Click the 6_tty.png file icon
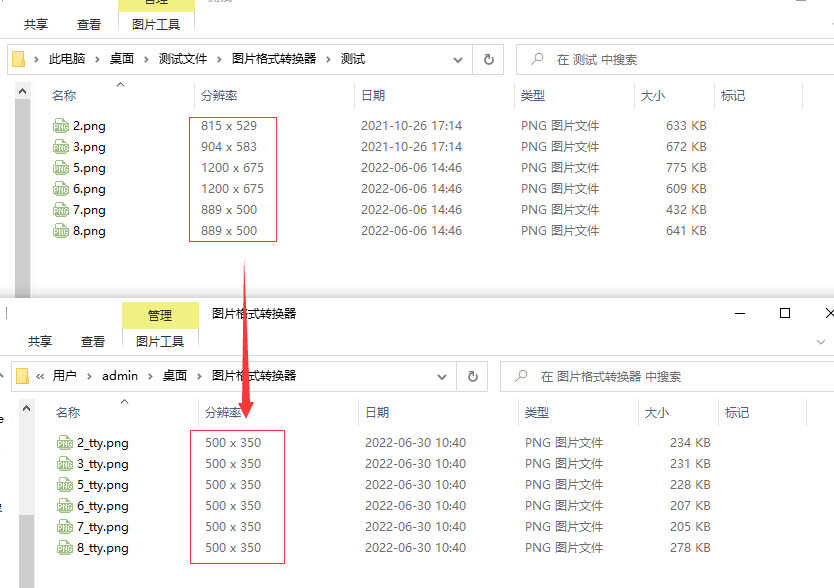The width and height of the screenshot is (834, 588). [x=65, y=506]
